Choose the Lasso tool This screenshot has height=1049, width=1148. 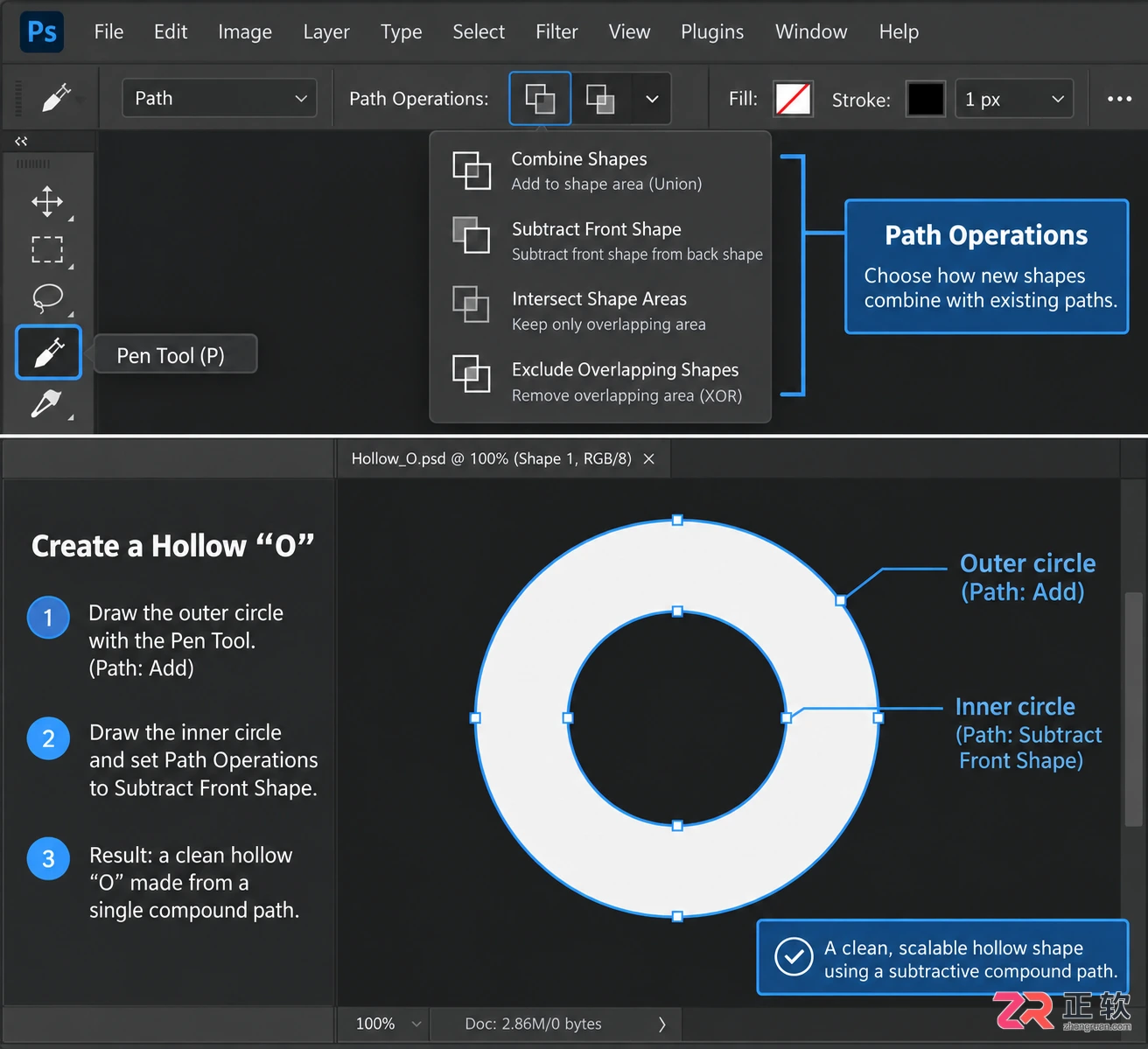click(x=47, y=298)
